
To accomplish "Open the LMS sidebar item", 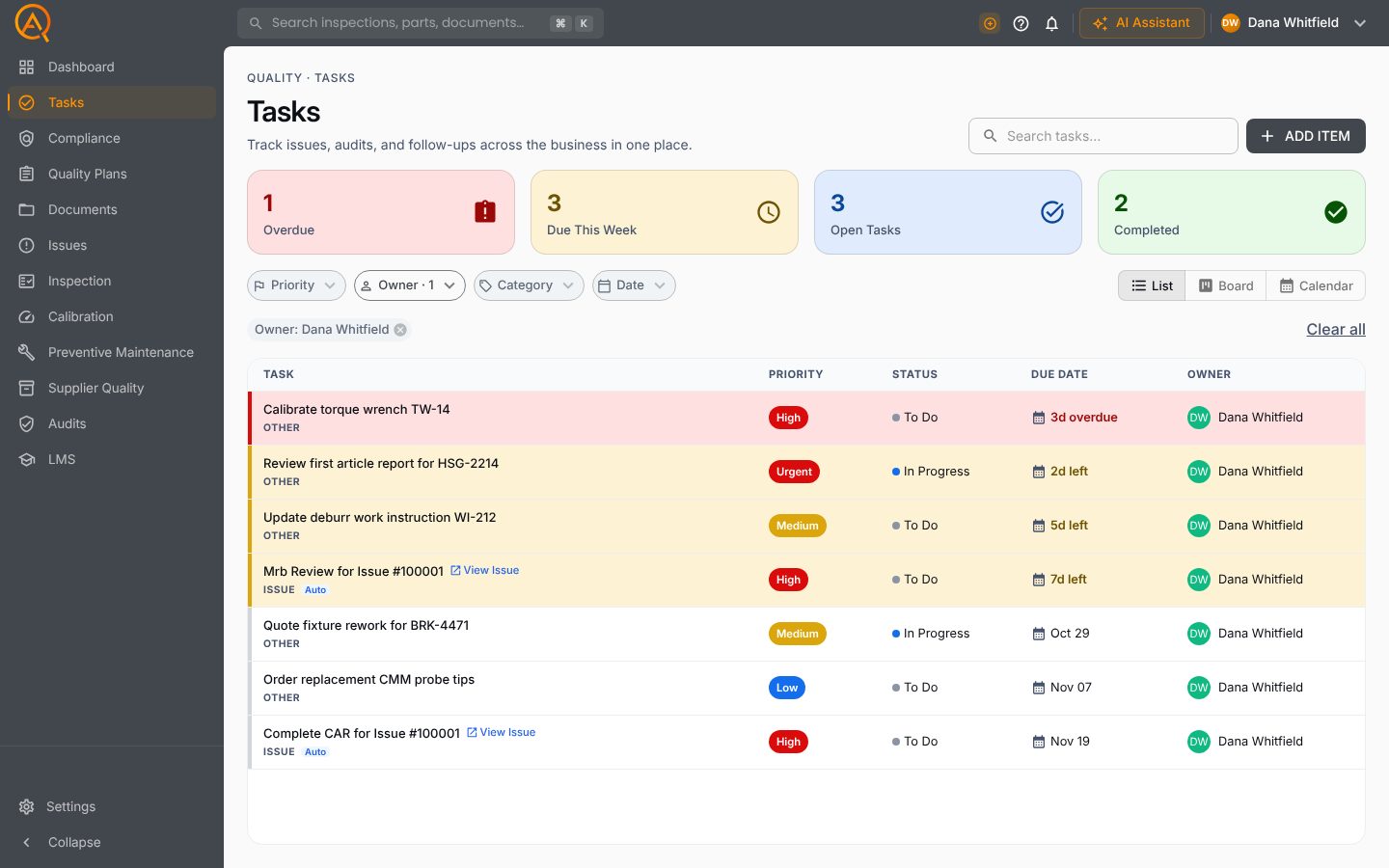I will (112, 459).
